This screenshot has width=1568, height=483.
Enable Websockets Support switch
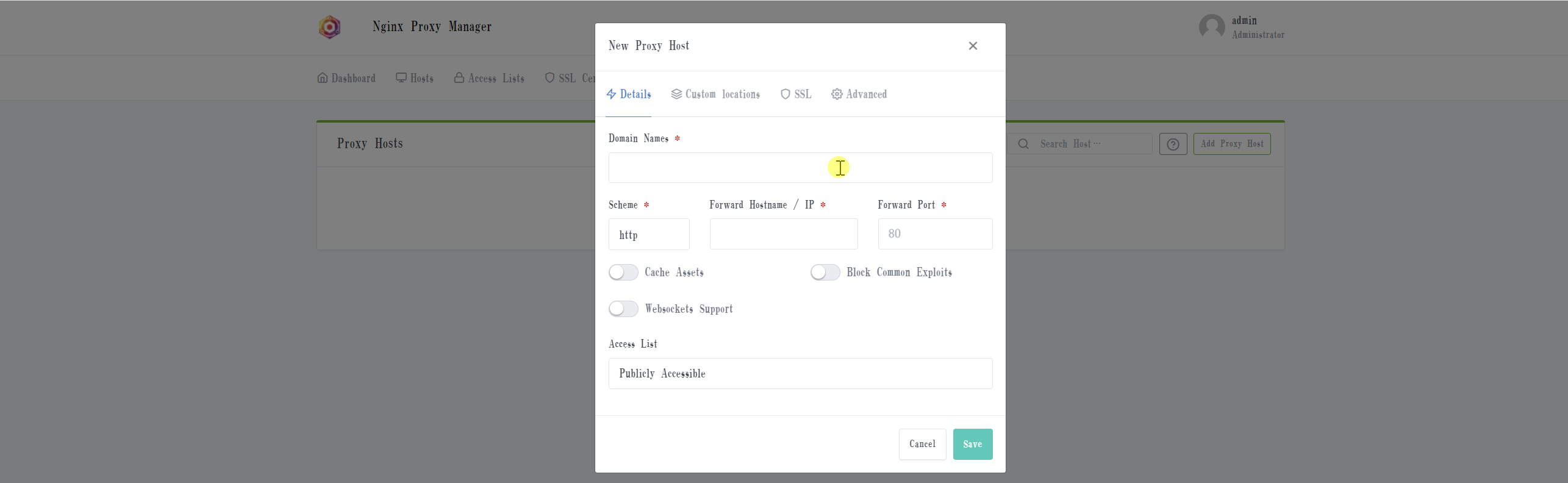coord(623,309)
